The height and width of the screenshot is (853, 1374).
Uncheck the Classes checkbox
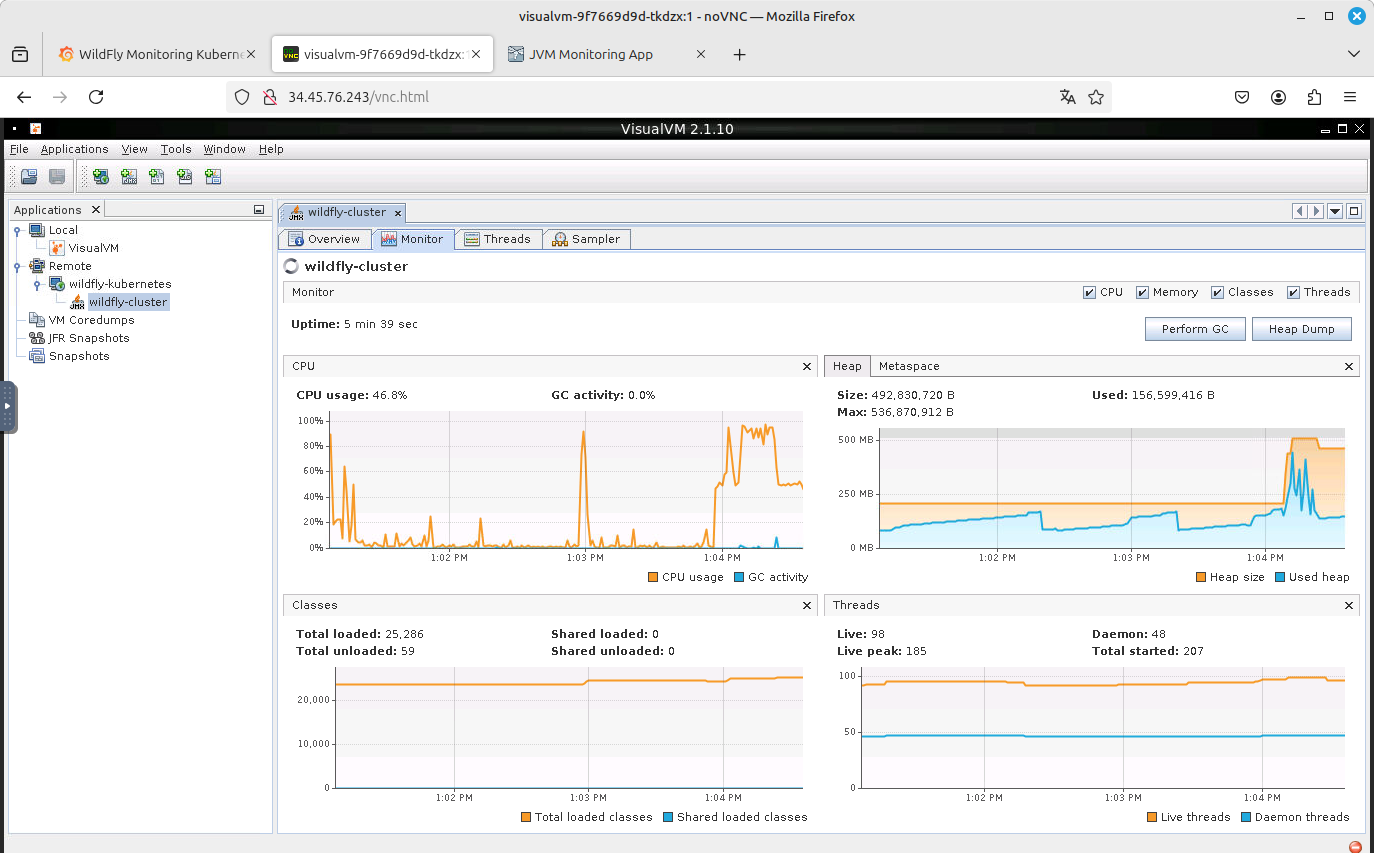point(1217,293)
